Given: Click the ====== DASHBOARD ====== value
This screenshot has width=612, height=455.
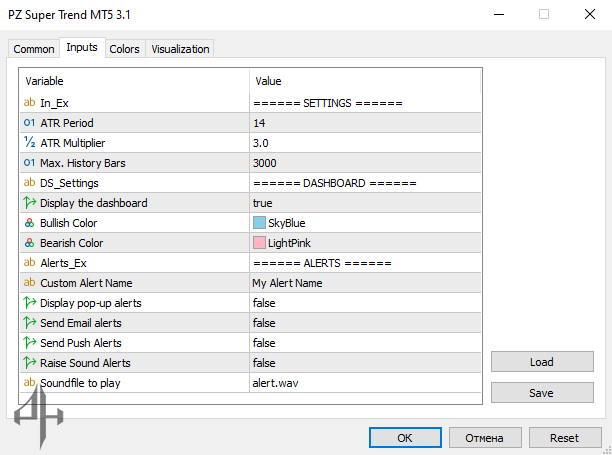Looking at the screenshot, I should [x=335, y=183].
